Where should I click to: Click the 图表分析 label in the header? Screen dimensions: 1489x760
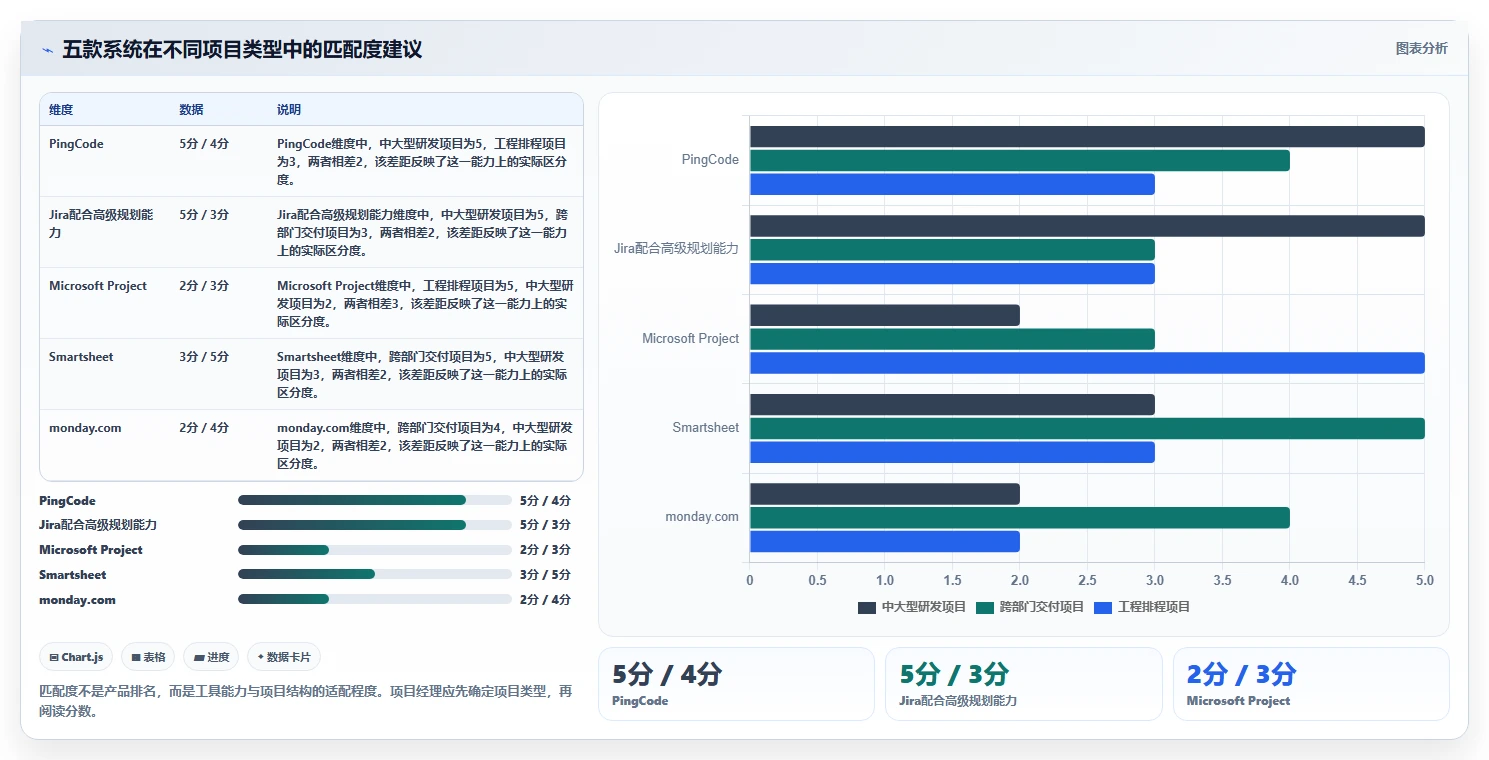(1421, 49)
